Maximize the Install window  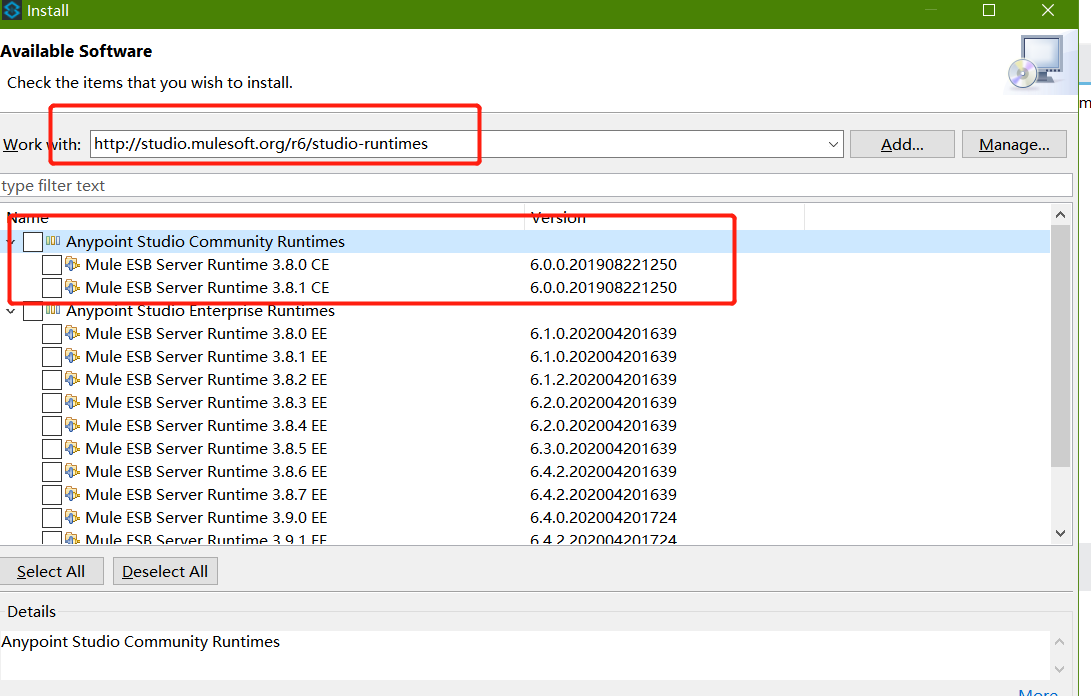click(989, 10)
